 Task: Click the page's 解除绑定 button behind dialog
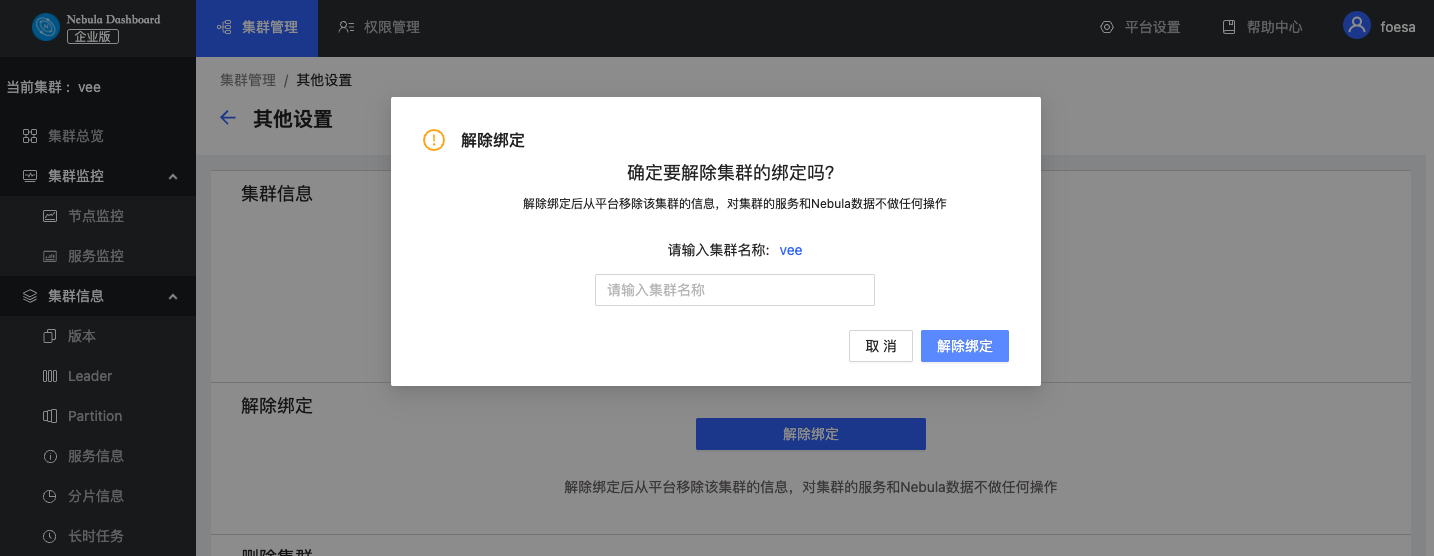pos(811,434)
